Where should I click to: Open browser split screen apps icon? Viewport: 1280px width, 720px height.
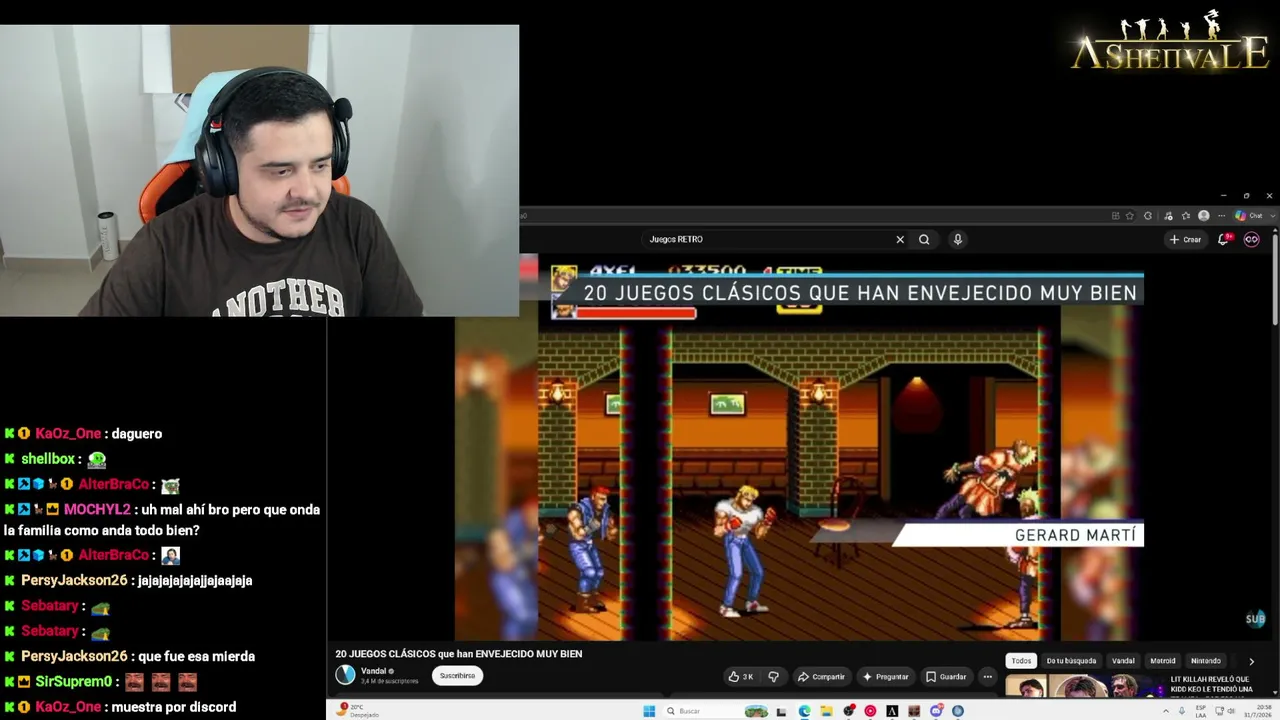click(x=1115, y=215)
